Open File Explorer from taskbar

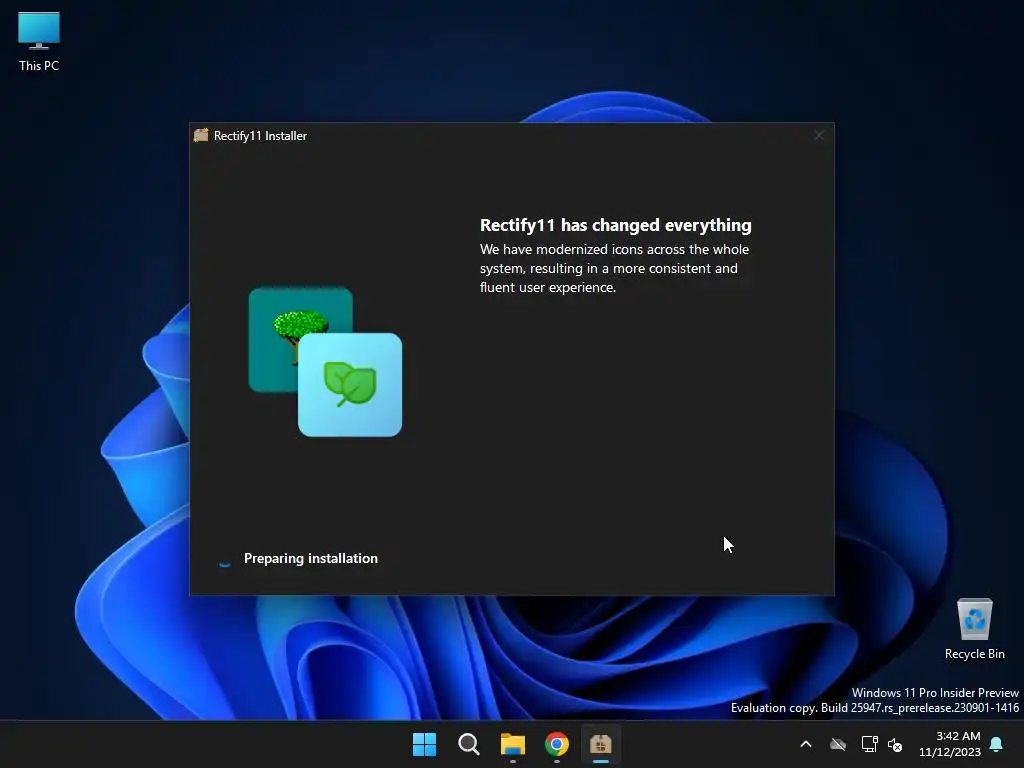coord(513,744)
